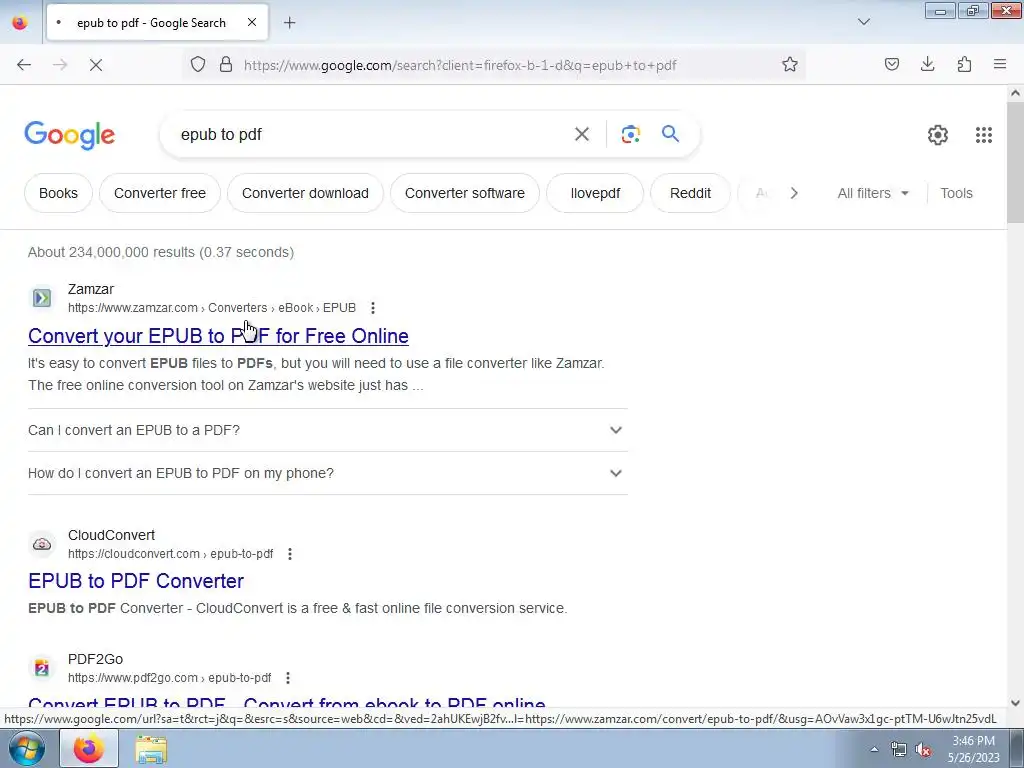Open more options for PDF2Go result

(288, 678)
